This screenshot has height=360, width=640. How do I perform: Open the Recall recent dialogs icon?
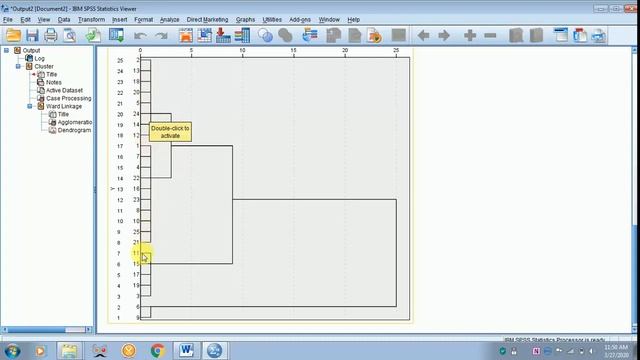[116, 36]
